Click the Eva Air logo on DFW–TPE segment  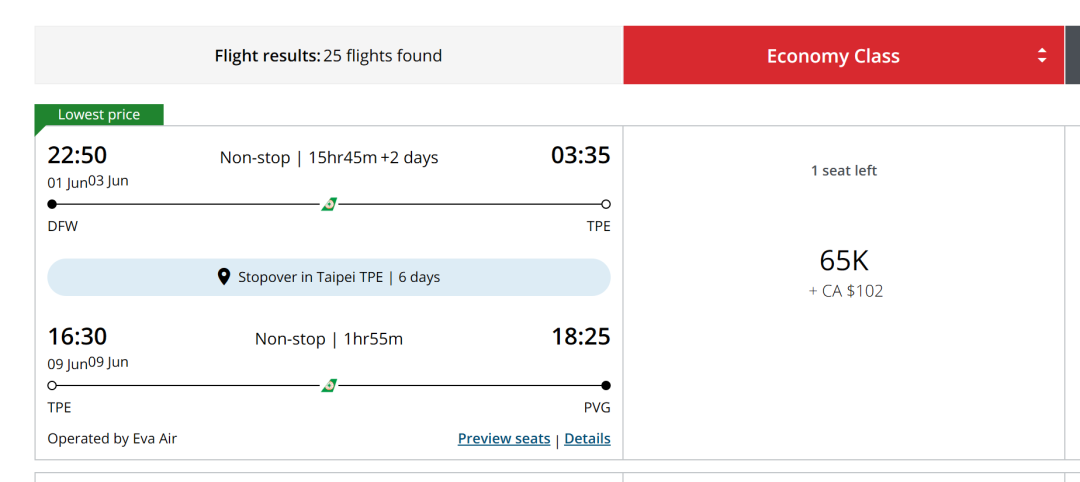[x=329, y=204]
